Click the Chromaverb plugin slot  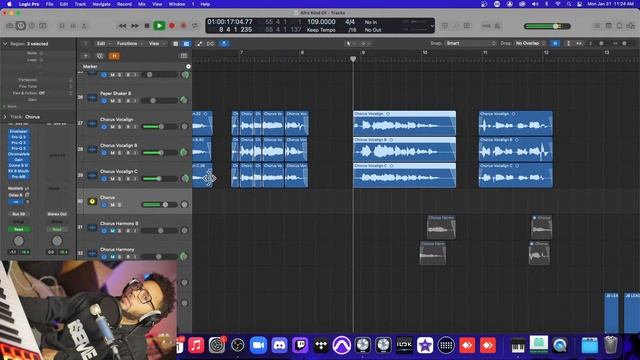click(19, 154)
